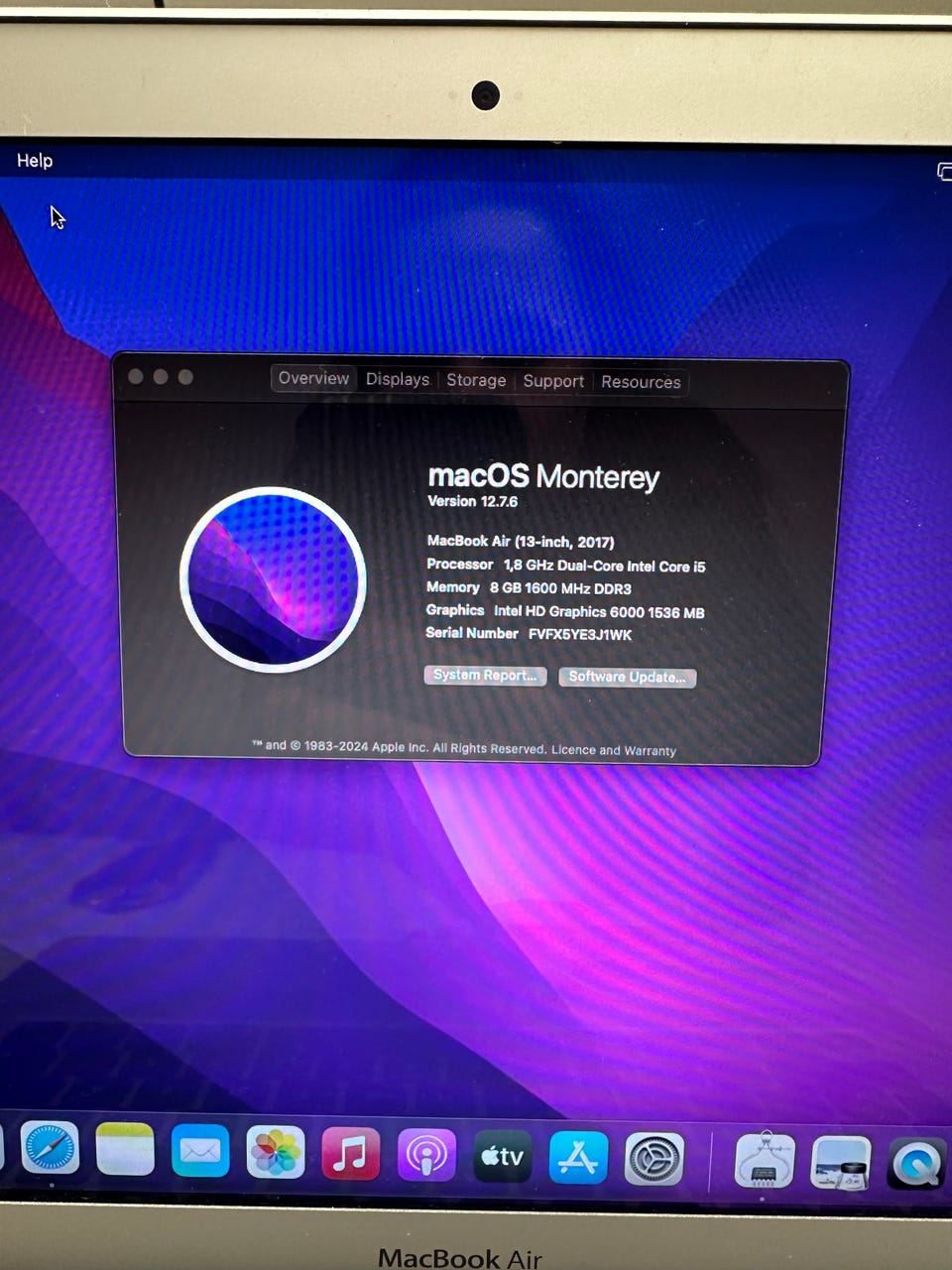This screenshot has height=1270, width=952.
Task: Click the screen mirroring icon in menu bar
Action: tap(944, 172)
